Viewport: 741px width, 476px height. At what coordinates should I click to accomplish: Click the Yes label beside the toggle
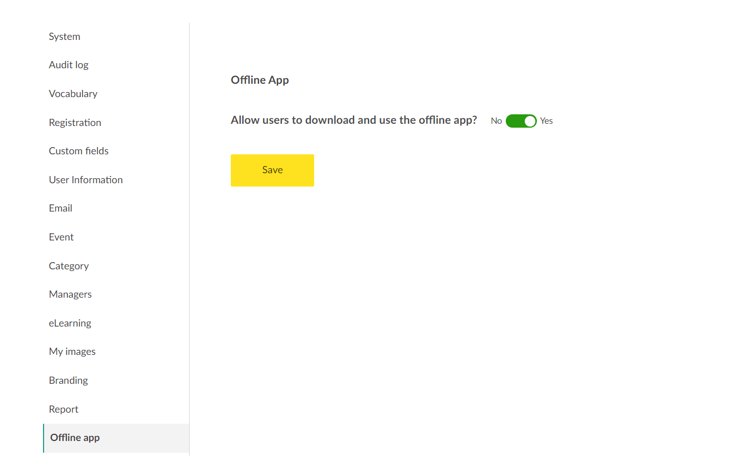tap(546, 121)
